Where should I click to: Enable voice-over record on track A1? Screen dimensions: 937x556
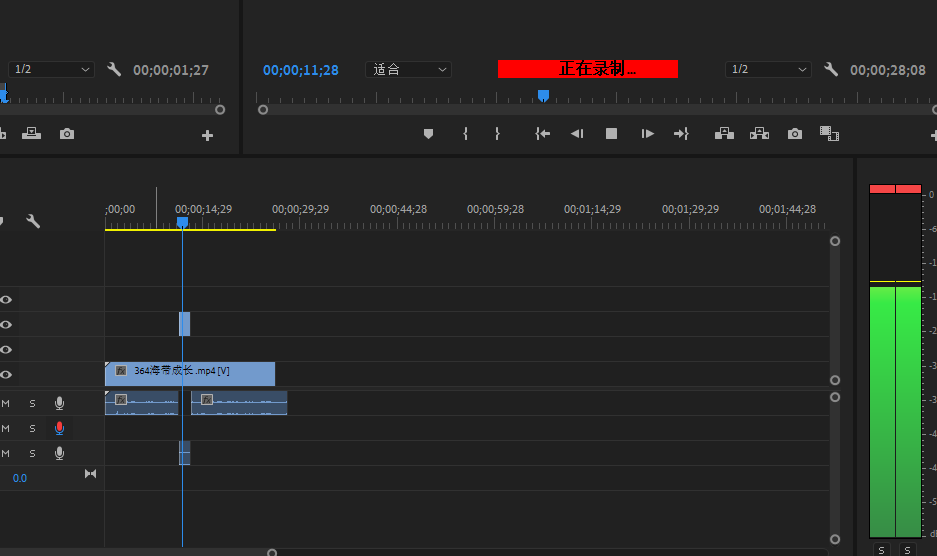tap(59, 404)
